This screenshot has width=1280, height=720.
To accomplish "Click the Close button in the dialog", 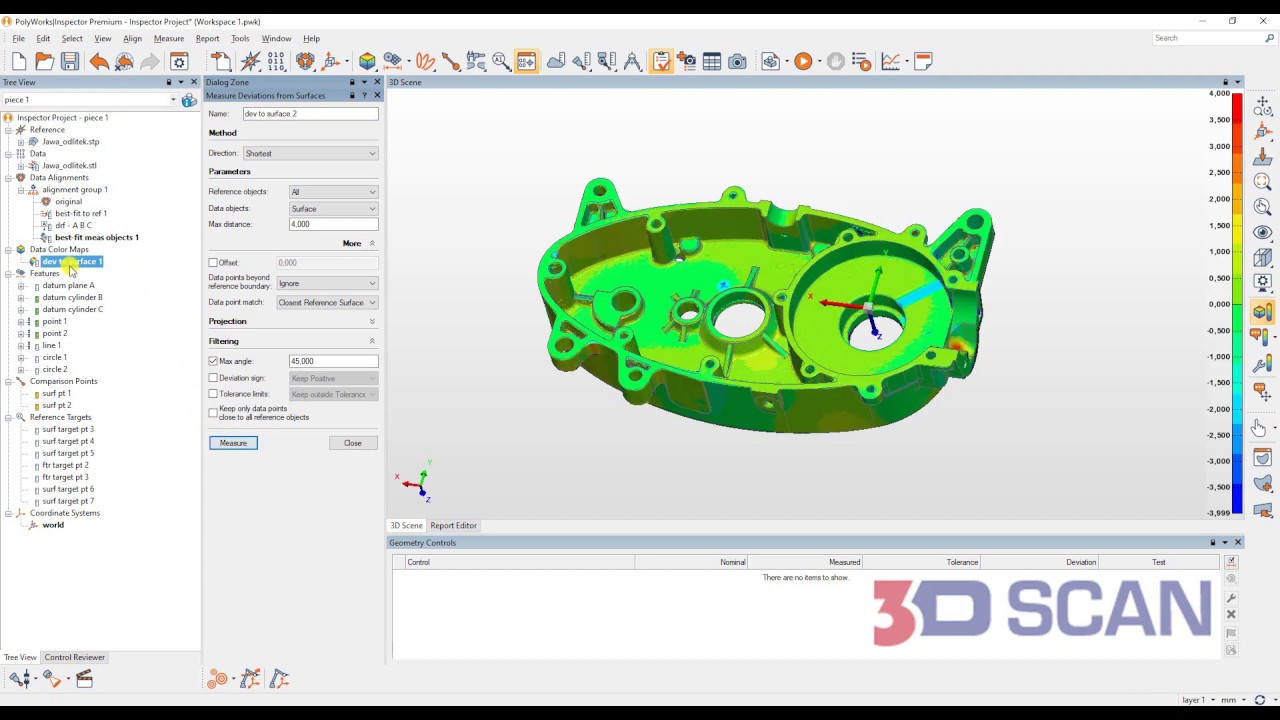I will point(352,443).
